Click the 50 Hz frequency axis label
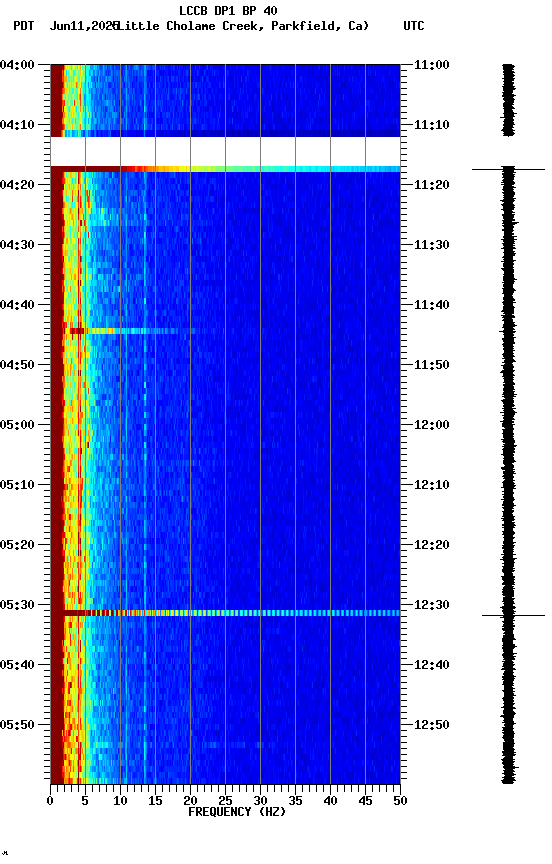This screenshot has width=552, height=864. 401,801
